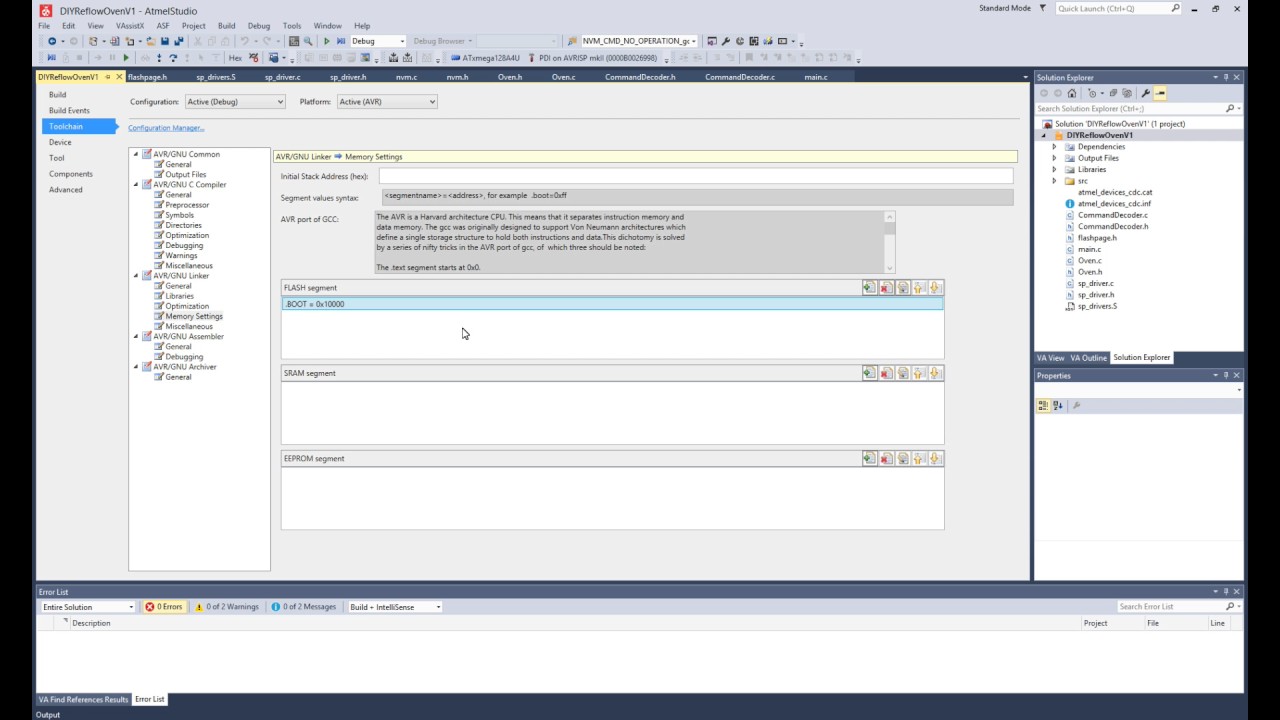The height and width of the screenshot is (720, 1280).
Task: Open CommandDecoder.c in Solution Explorer
Action: (1112, 215)
